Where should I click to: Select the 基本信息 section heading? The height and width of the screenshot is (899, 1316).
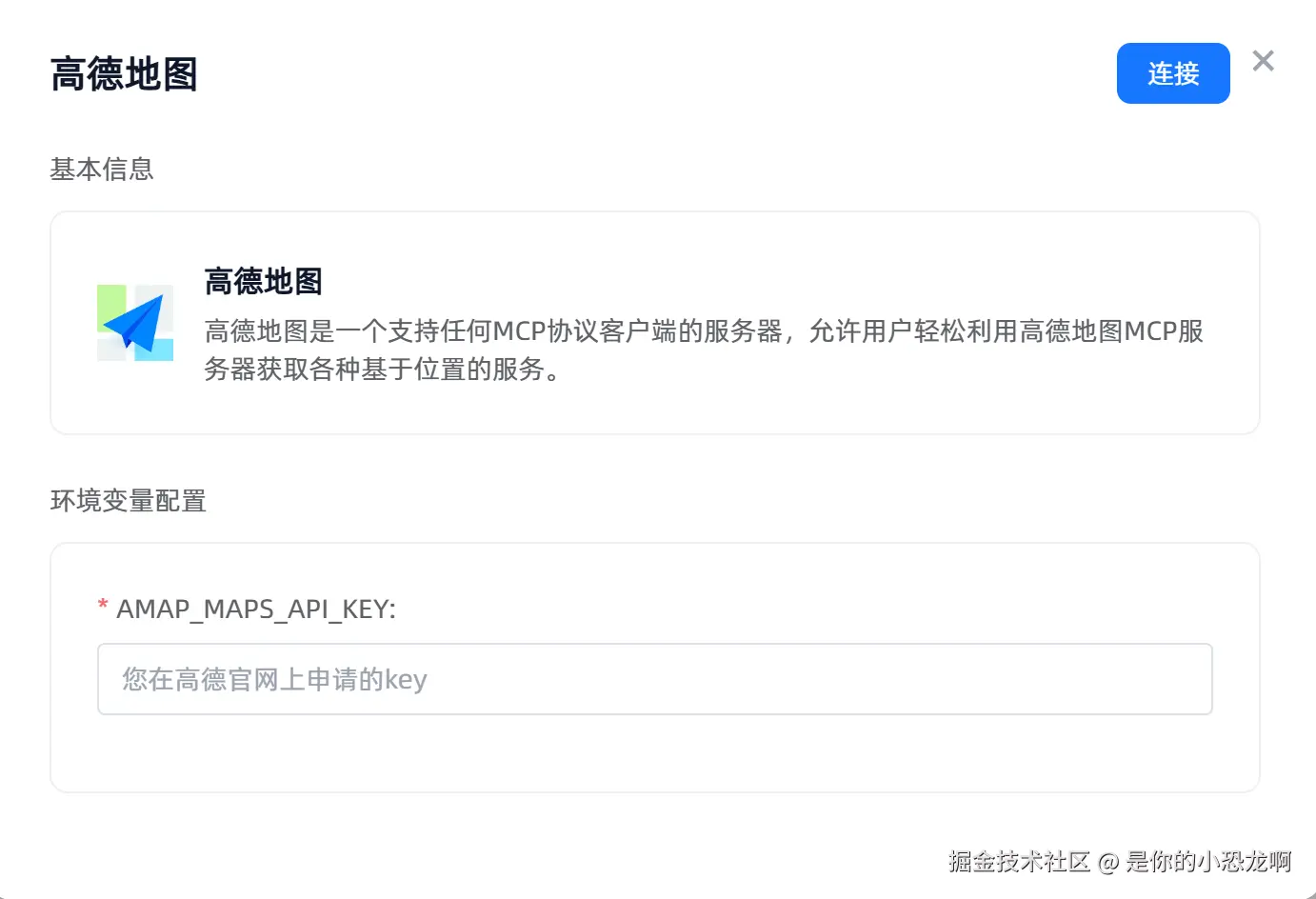[102, 170]
